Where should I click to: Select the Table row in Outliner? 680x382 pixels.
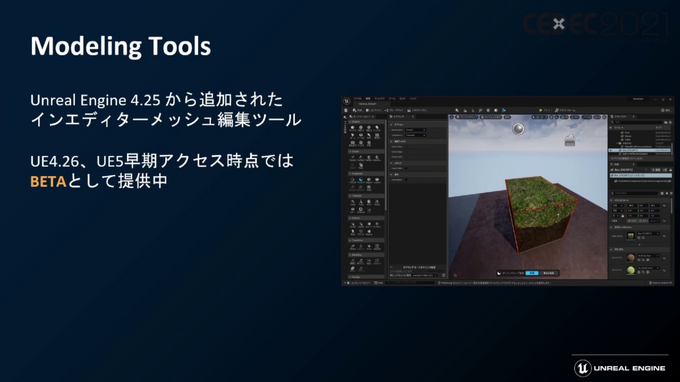click(x=640, y=140)
